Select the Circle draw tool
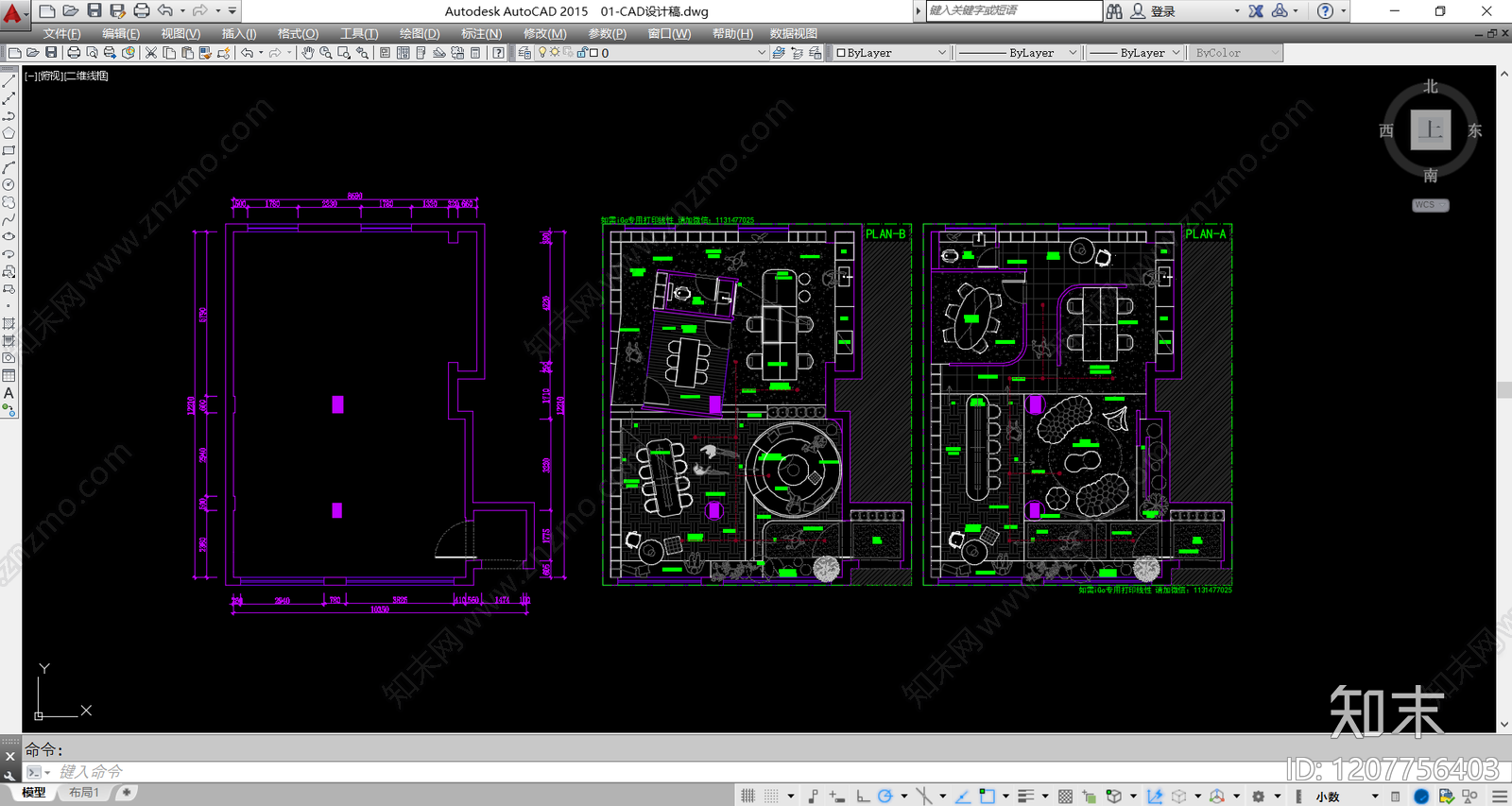The width and height of the screenshot is (1512, 806). [9, 185]
